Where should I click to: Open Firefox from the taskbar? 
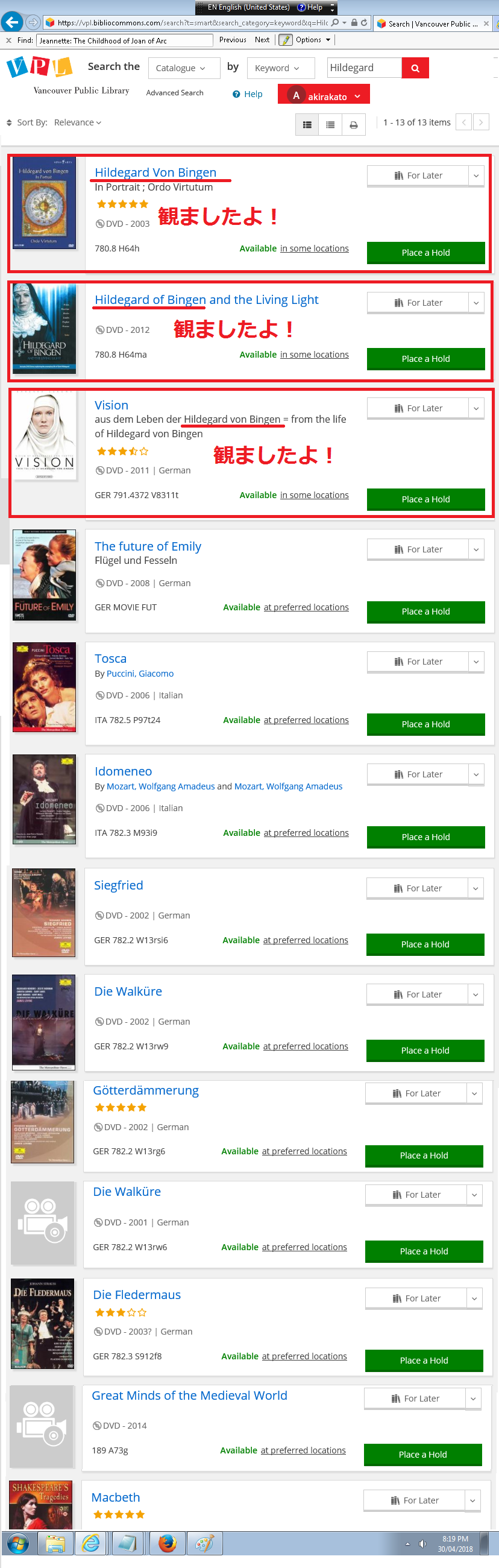[168, 1543]
